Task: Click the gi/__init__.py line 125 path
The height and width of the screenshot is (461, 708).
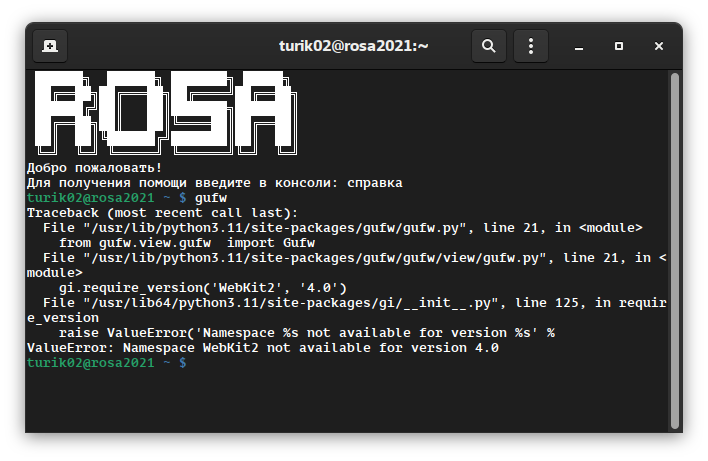Action: click(x=347, y=310)
